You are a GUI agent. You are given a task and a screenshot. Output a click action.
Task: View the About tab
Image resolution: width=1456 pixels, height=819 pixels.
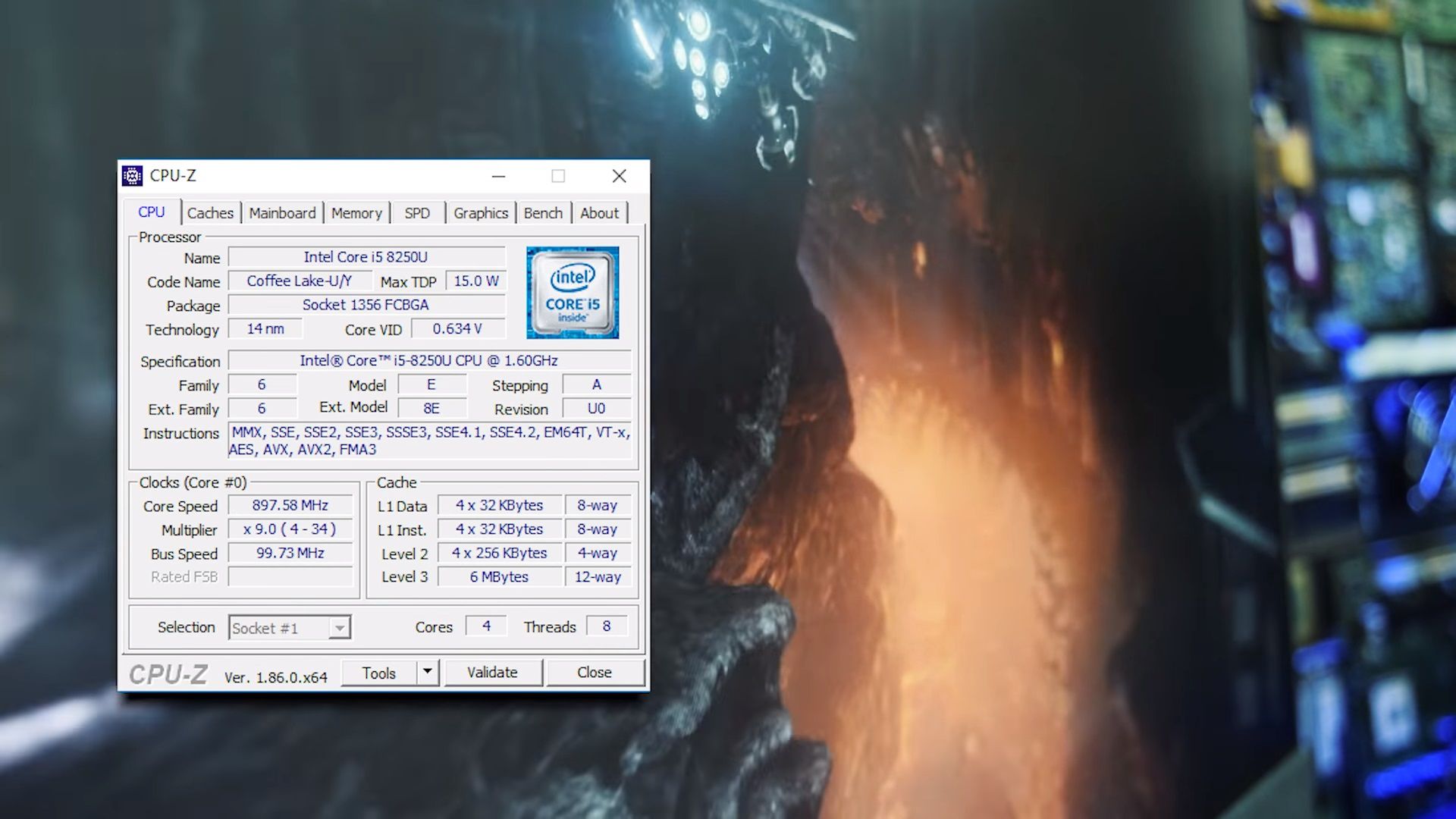click(x=599, y=213)
